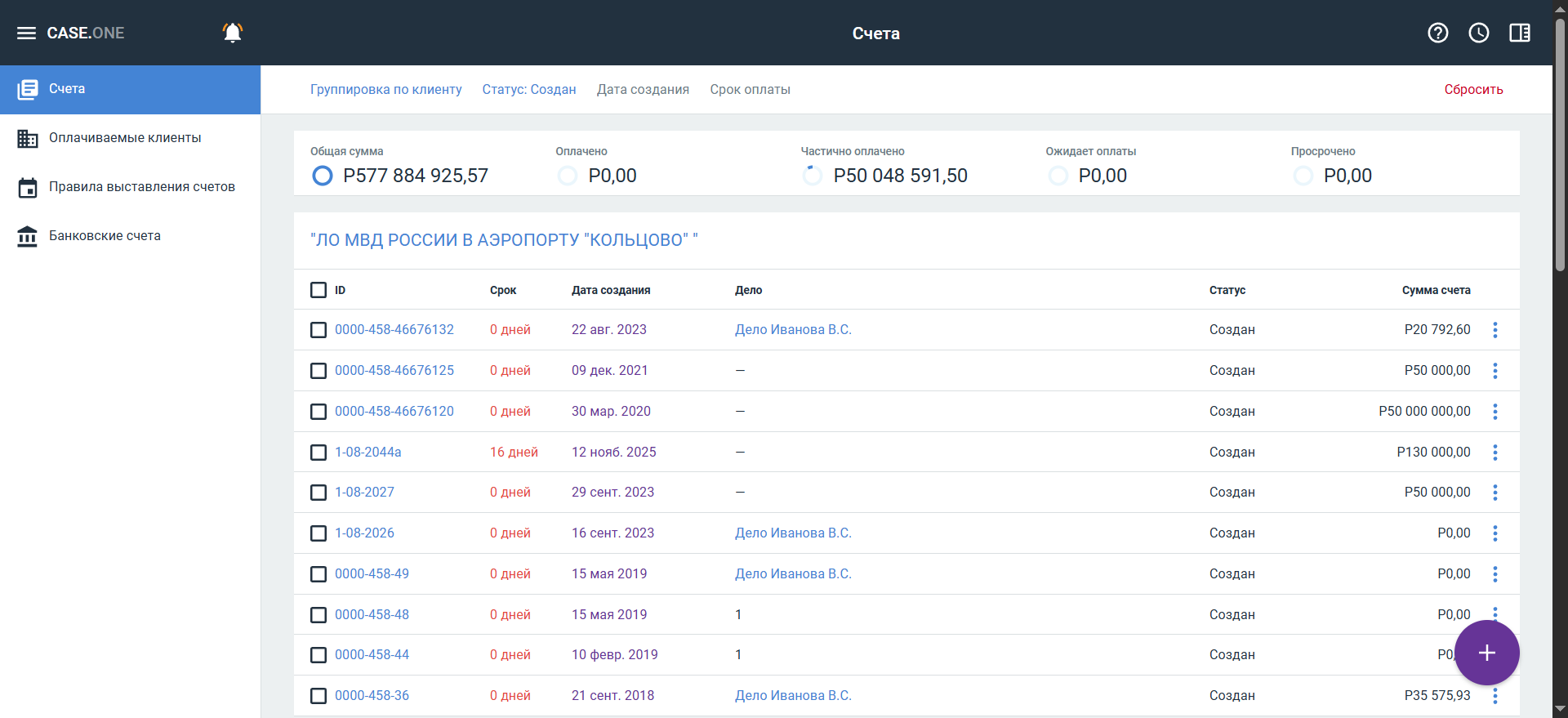The height and width of the screenshot is (718, 1568).
Task: Open Банковские счета in the sidebar
Action: 105,236
